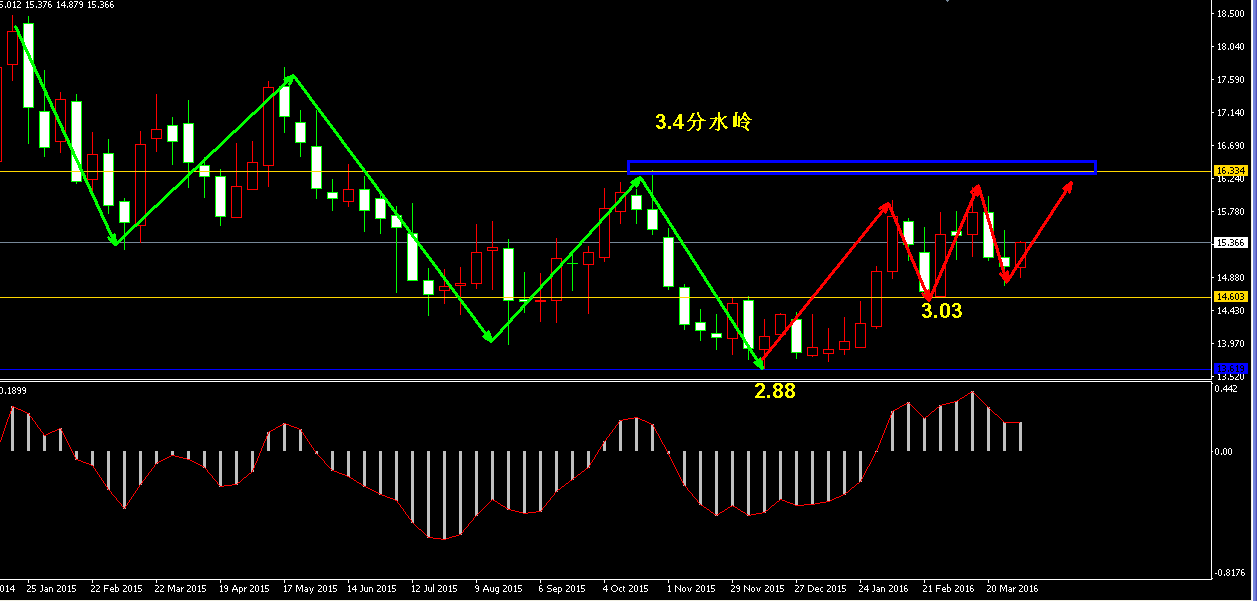Image resolution: width=1257 pixels, height=601 pixels.
Task: Click the blue rectangle resistance zone
Action: 861,167
